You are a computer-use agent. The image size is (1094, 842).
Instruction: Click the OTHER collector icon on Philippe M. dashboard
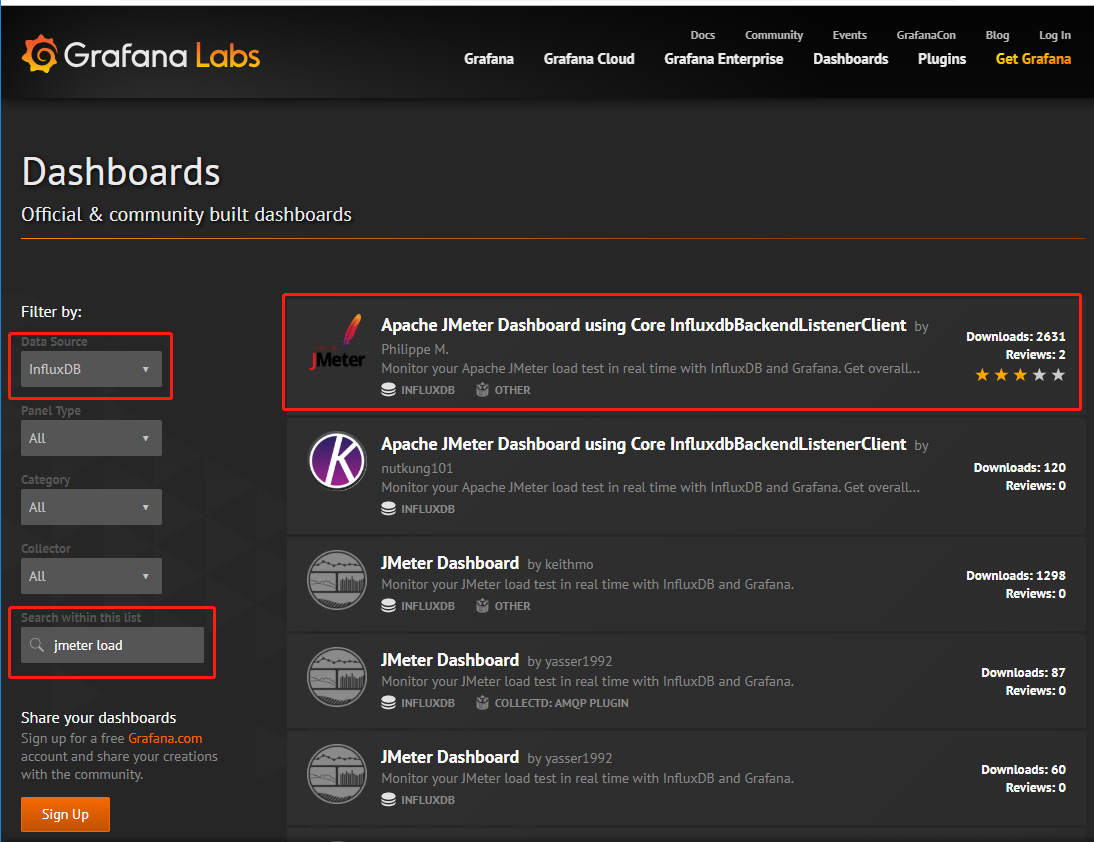pos(482,389)
